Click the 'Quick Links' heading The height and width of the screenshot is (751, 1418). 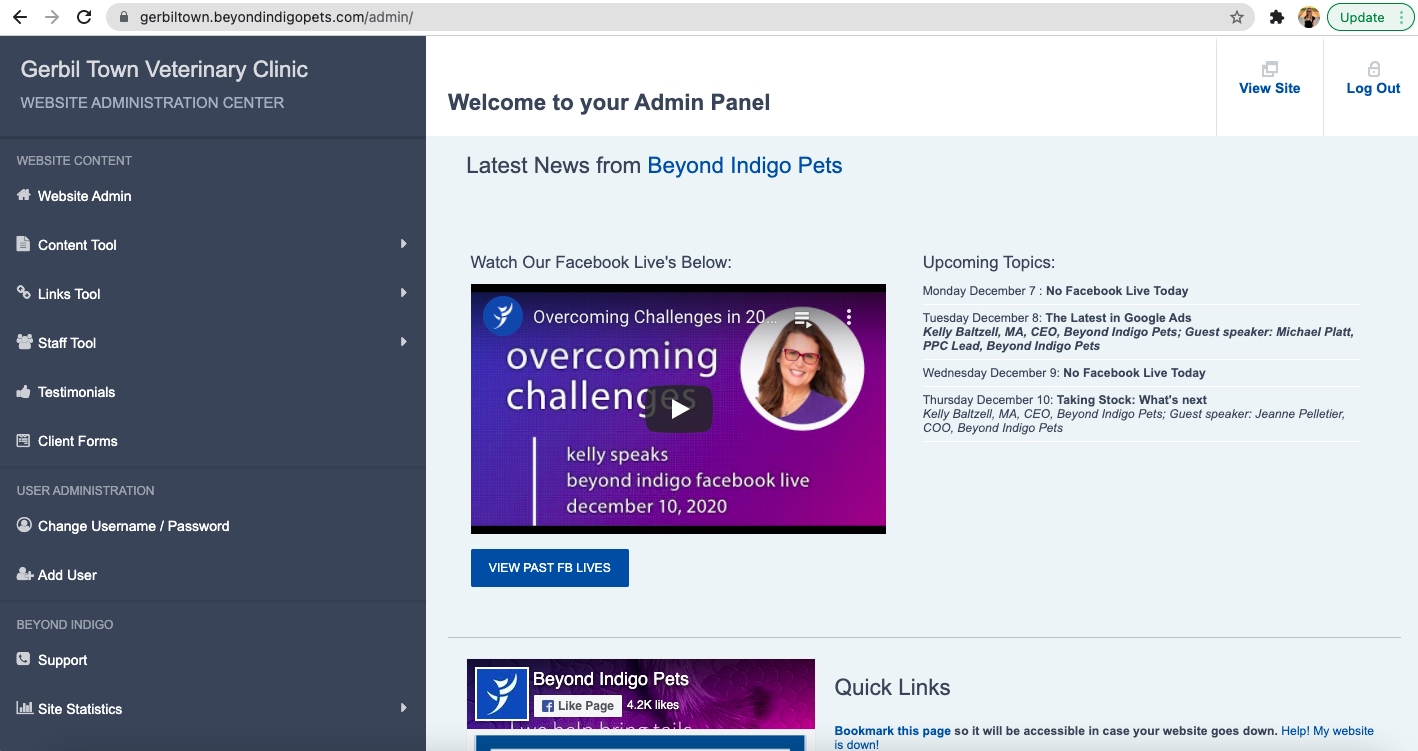pyautogui.click(x=893, y=688)
